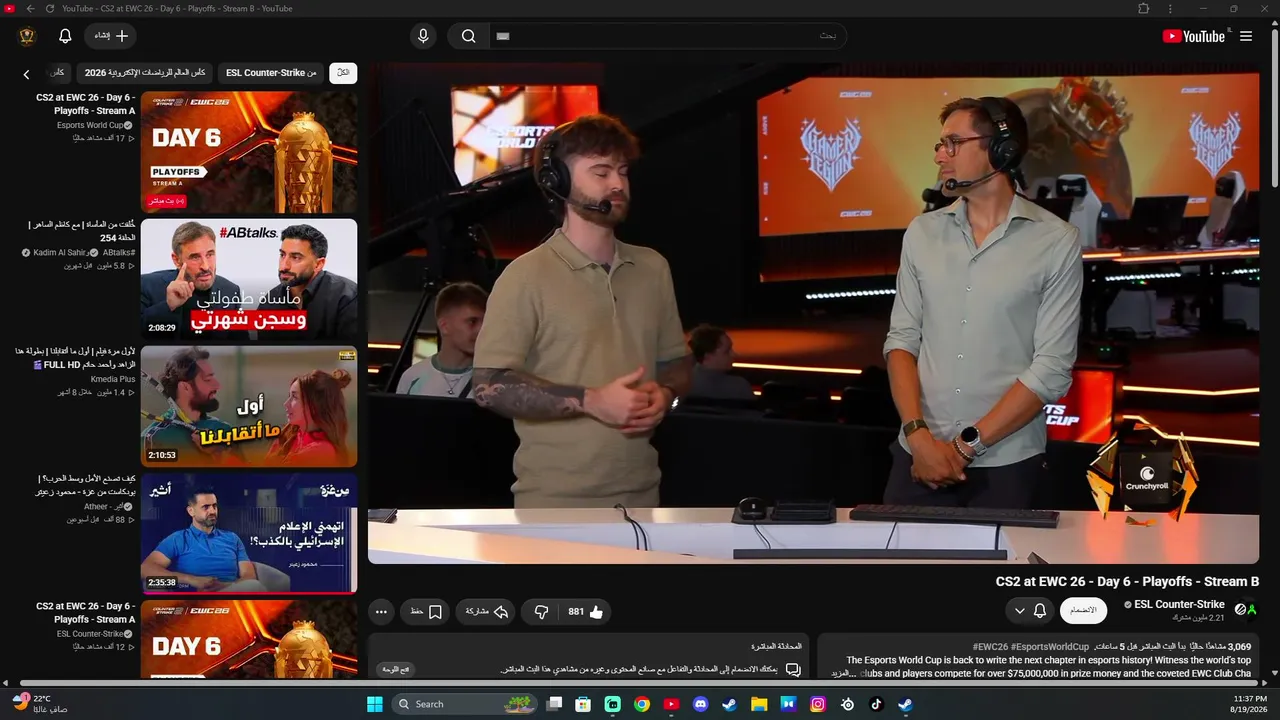Like the video (881 likes)

pos(585,612)
